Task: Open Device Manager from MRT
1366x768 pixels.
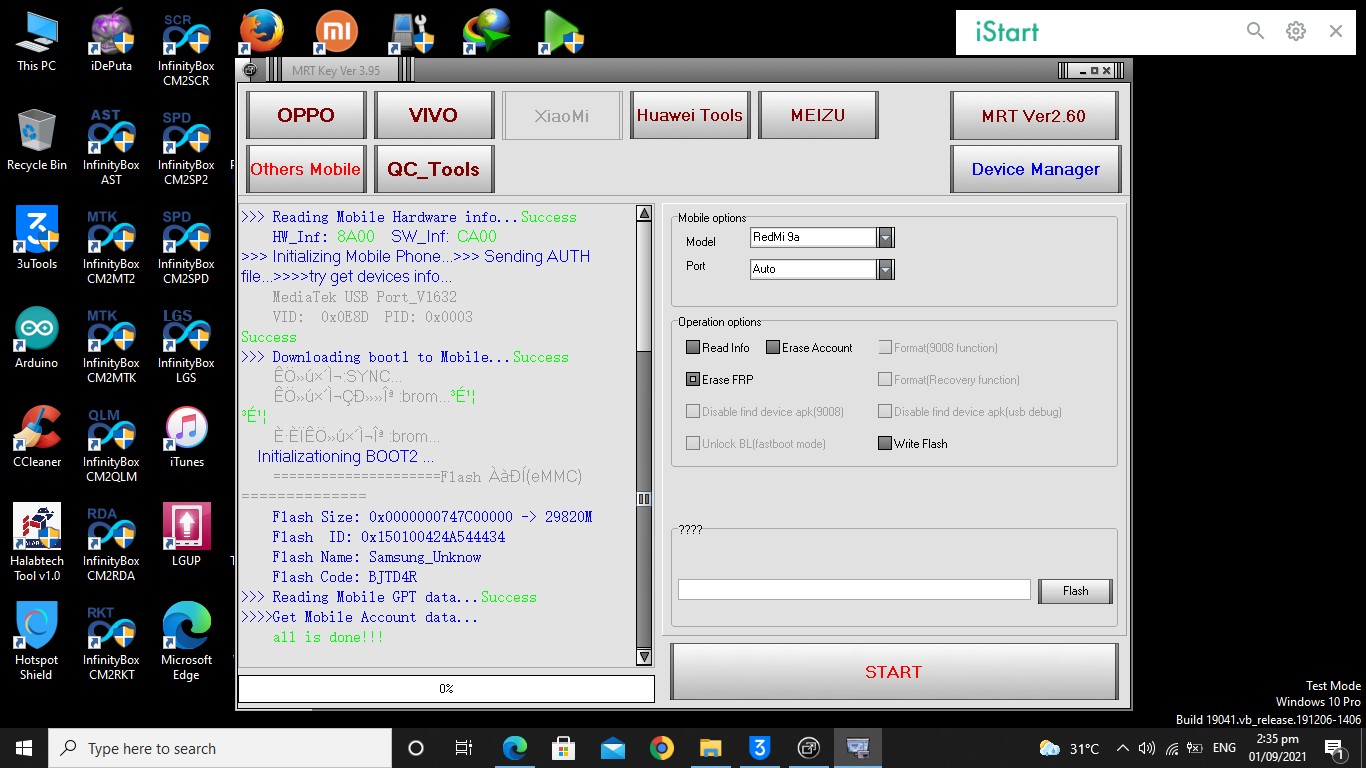Action: (1036, 169)
